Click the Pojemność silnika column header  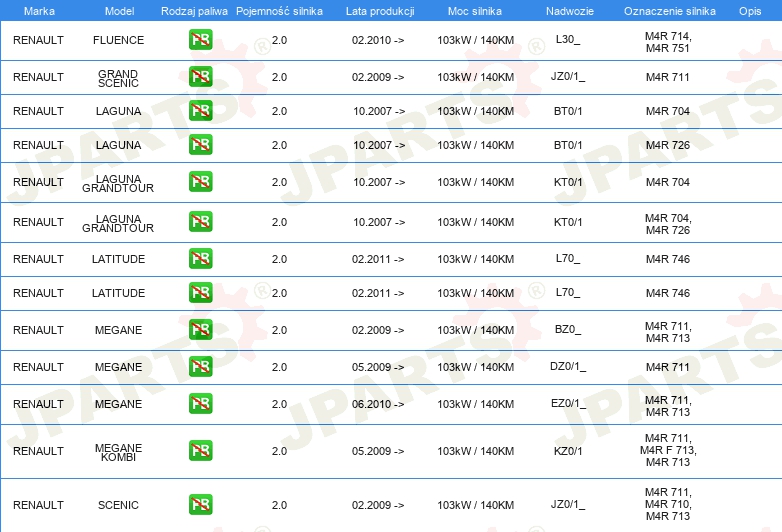[279, 11]
